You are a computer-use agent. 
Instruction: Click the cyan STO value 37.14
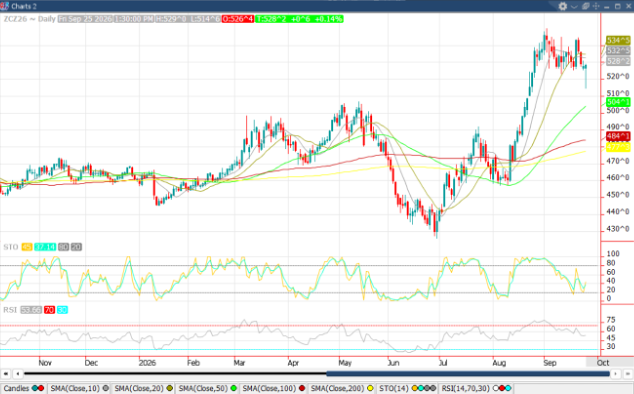(x=45, y=247)
